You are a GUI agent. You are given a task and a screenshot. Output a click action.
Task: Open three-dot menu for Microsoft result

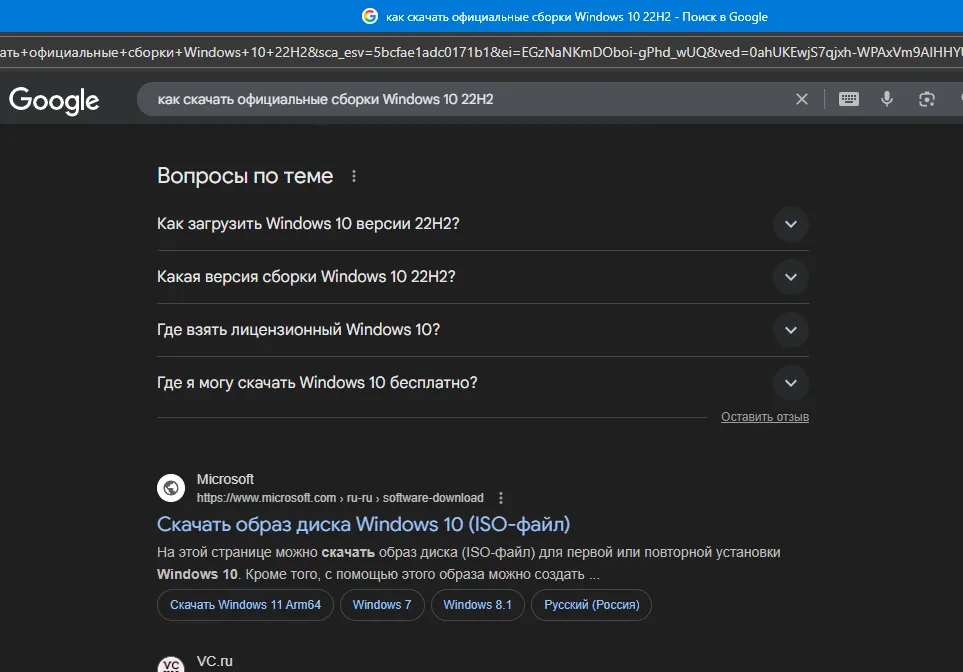click(x=501, y=498)
